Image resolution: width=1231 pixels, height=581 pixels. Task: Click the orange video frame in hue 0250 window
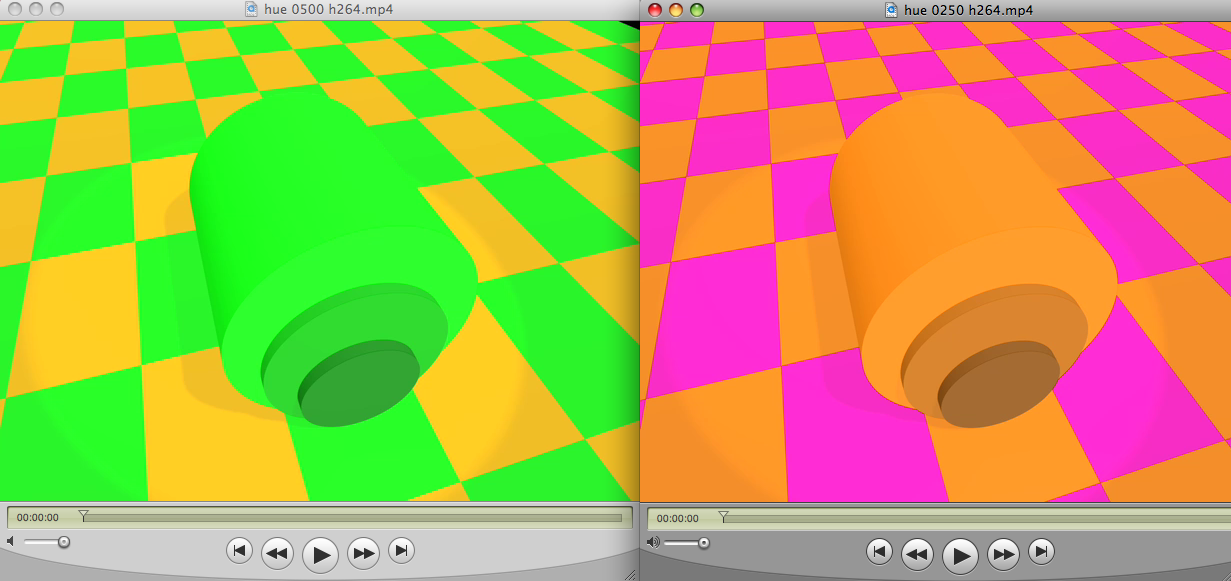935,260
